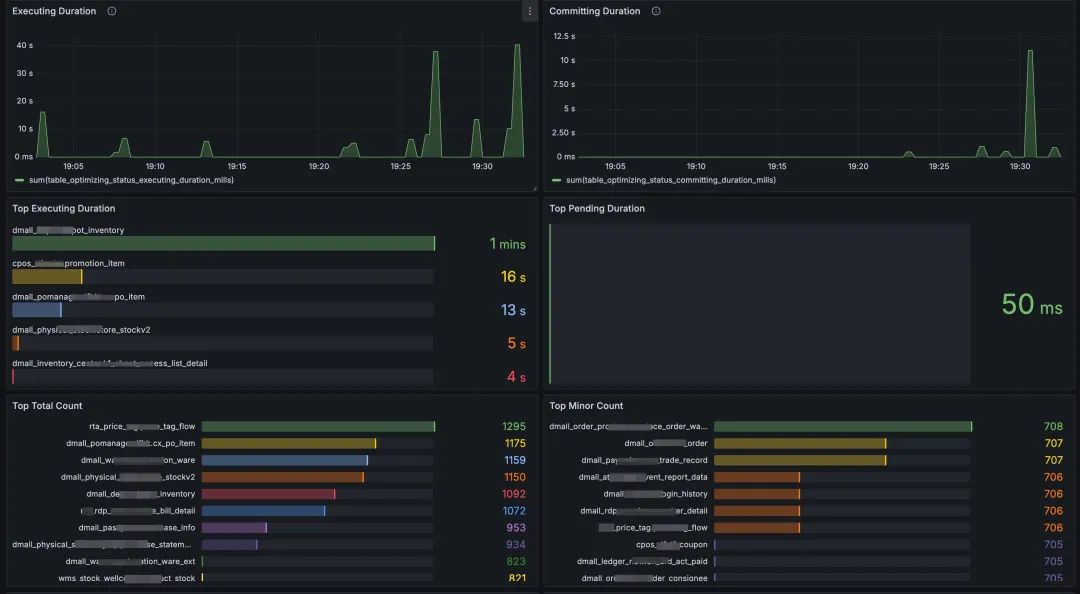Toggle the executing_duration_mills legend series
This screenshot has height=594, width=1080.
click(131, 180)
